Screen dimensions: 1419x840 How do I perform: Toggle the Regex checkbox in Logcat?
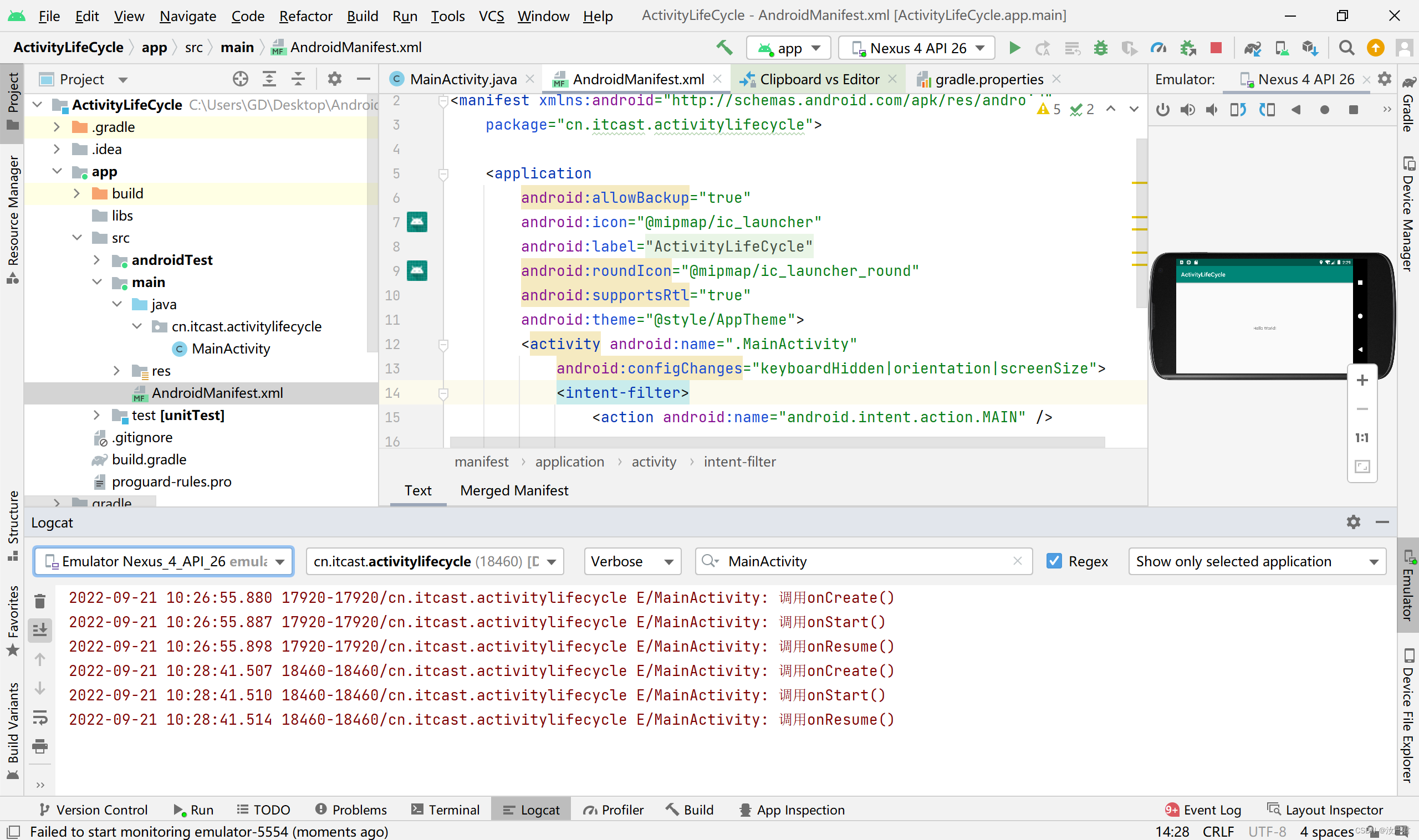[1054, 561]
